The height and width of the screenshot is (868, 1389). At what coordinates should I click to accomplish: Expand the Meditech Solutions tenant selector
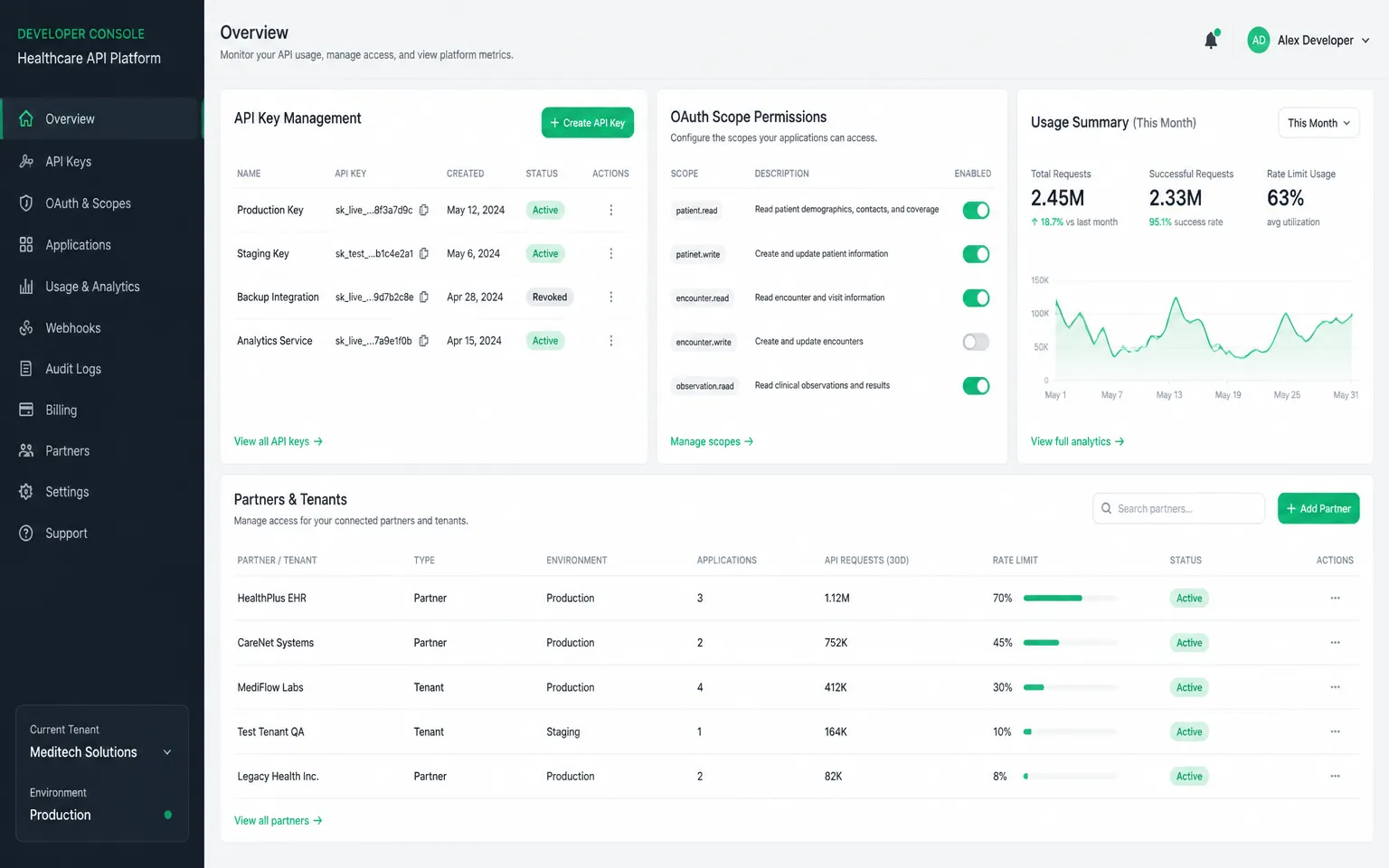click(101, 752)
